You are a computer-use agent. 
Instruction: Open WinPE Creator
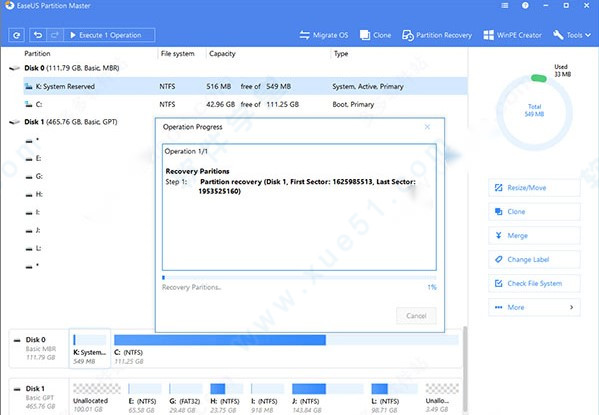[512, 35]
